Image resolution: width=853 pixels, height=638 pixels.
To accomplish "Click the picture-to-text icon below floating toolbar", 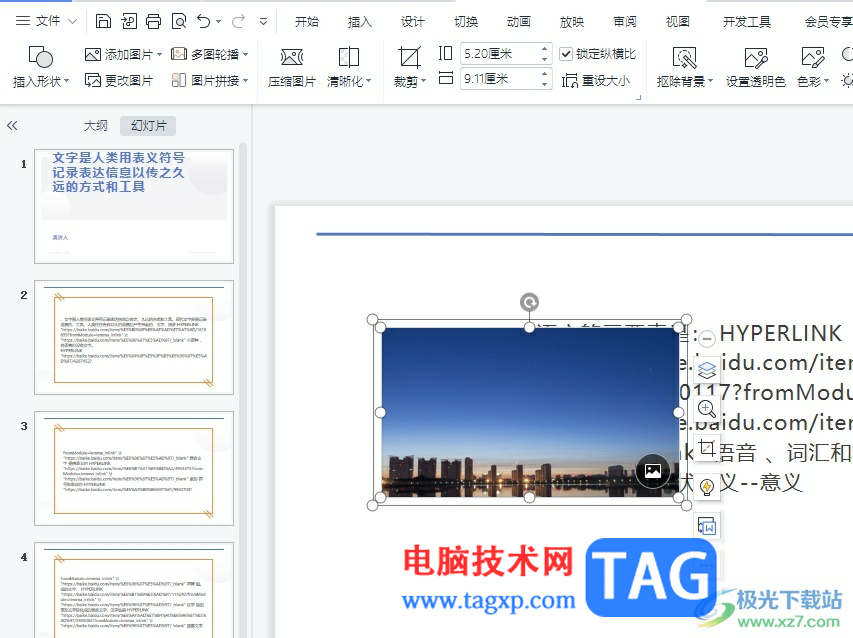I will [707, 526].
